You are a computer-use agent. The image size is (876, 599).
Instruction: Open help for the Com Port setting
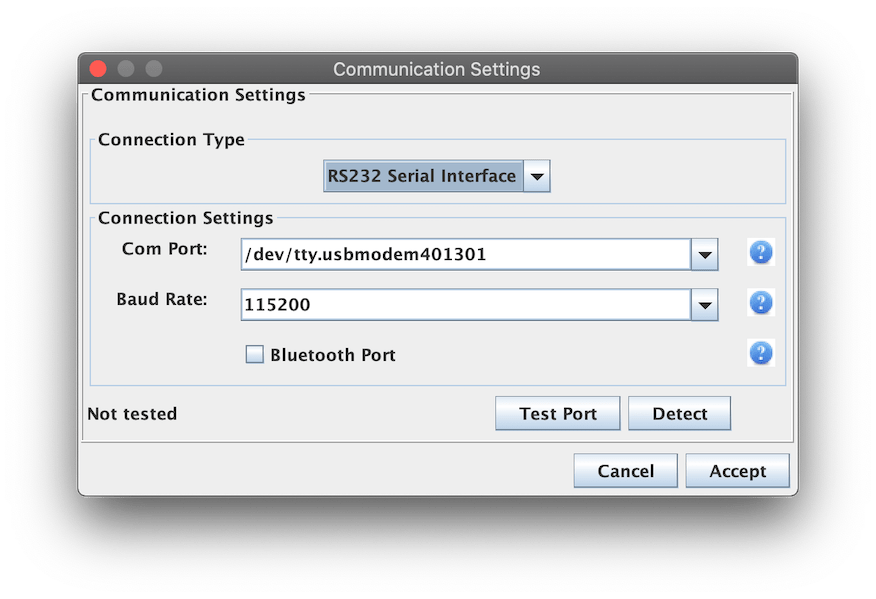(760, 253)
